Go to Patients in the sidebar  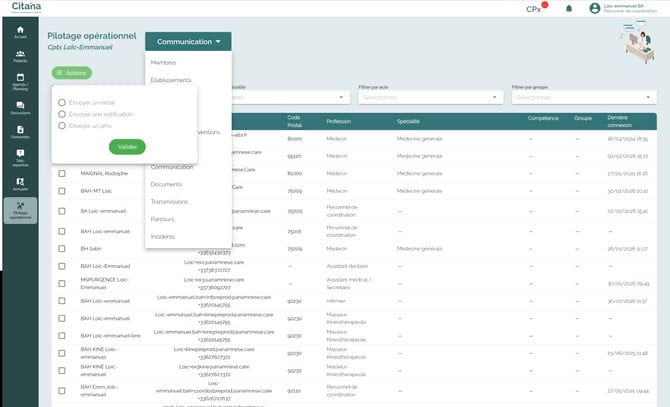20,56
